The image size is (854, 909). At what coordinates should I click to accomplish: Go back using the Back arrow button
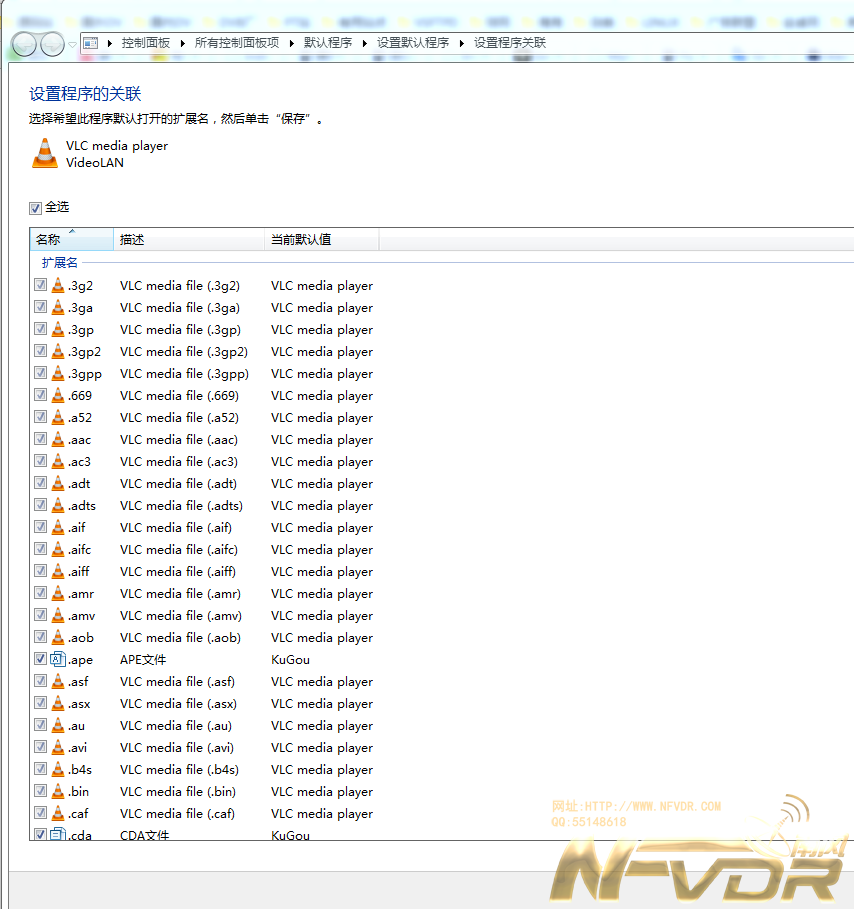tap(25, 44)
